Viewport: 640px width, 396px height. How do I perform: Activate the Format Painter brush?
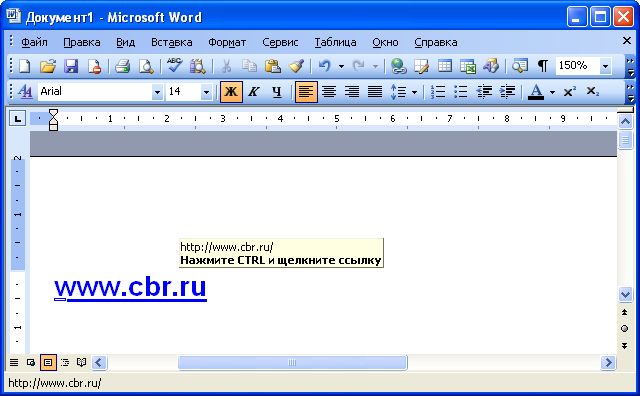(296, 66)
